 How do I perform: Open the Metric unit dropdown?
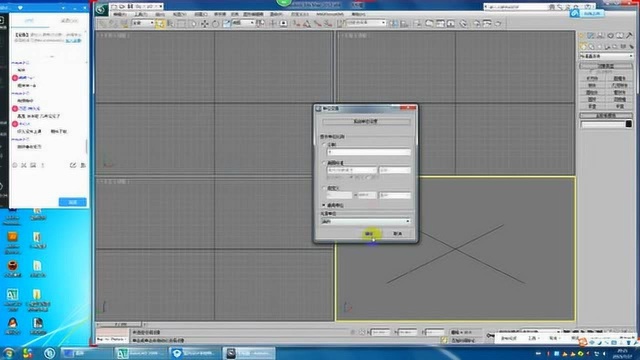pos(369,152)
